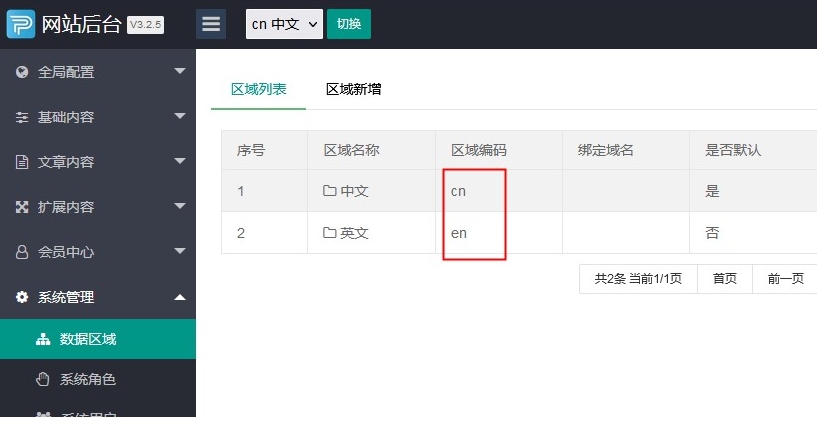817x421 pixels.
Task: Click the globe icon beside 全局配置
Action: pyautogui.click(x=22, y=72)
